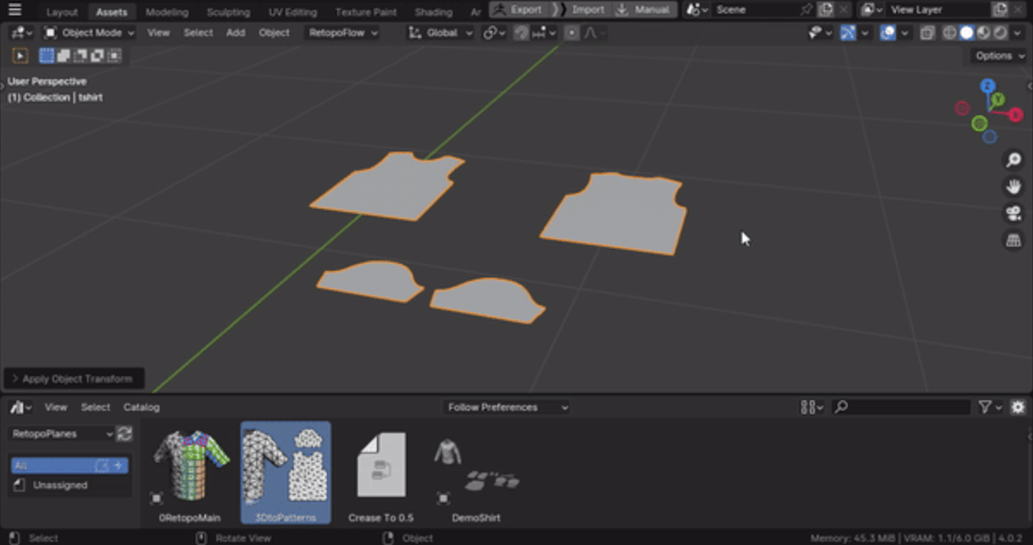Open Global transform orientation dropdown
1033x545 pixels.
[440, 32]
